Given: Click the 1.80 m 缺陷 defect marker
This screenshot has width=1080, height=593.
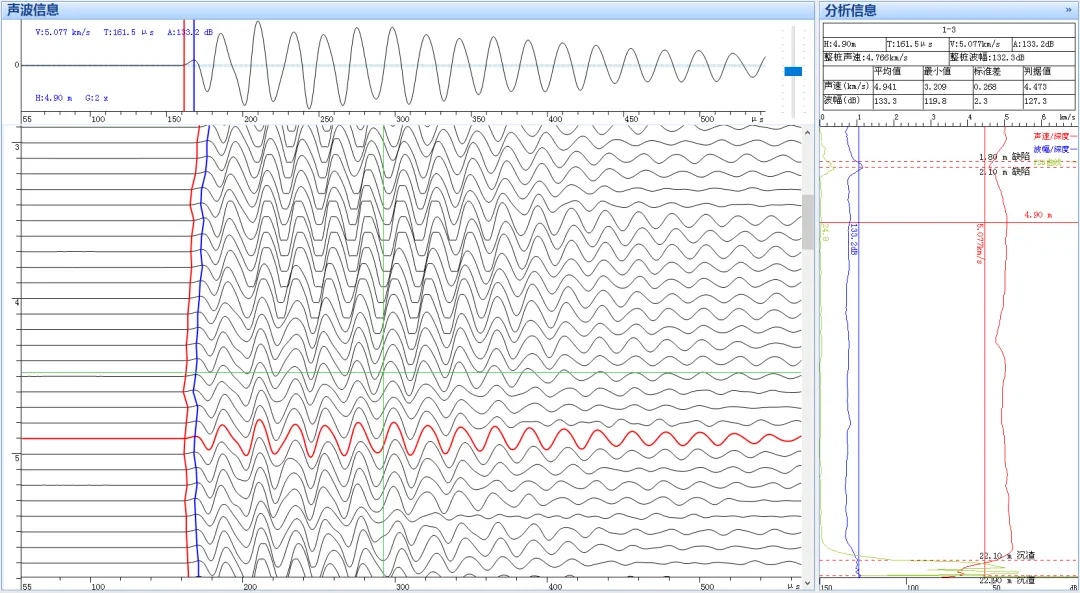Looking at the screenshot, I should (x=1004, y=157).
